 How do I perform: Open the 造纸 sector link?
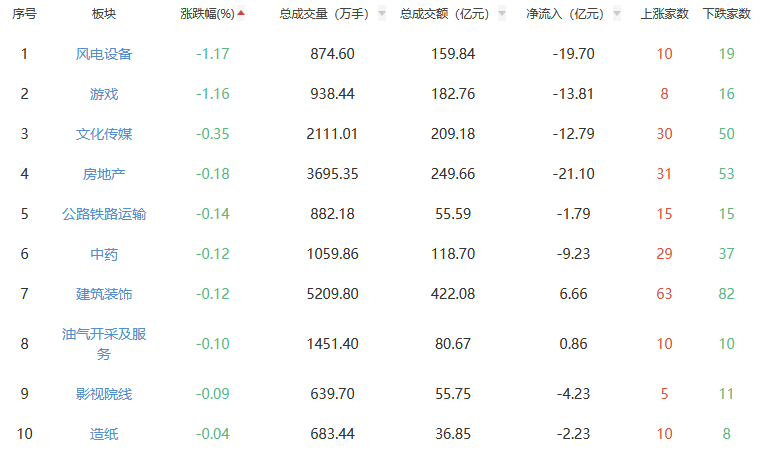pos(103,434)
